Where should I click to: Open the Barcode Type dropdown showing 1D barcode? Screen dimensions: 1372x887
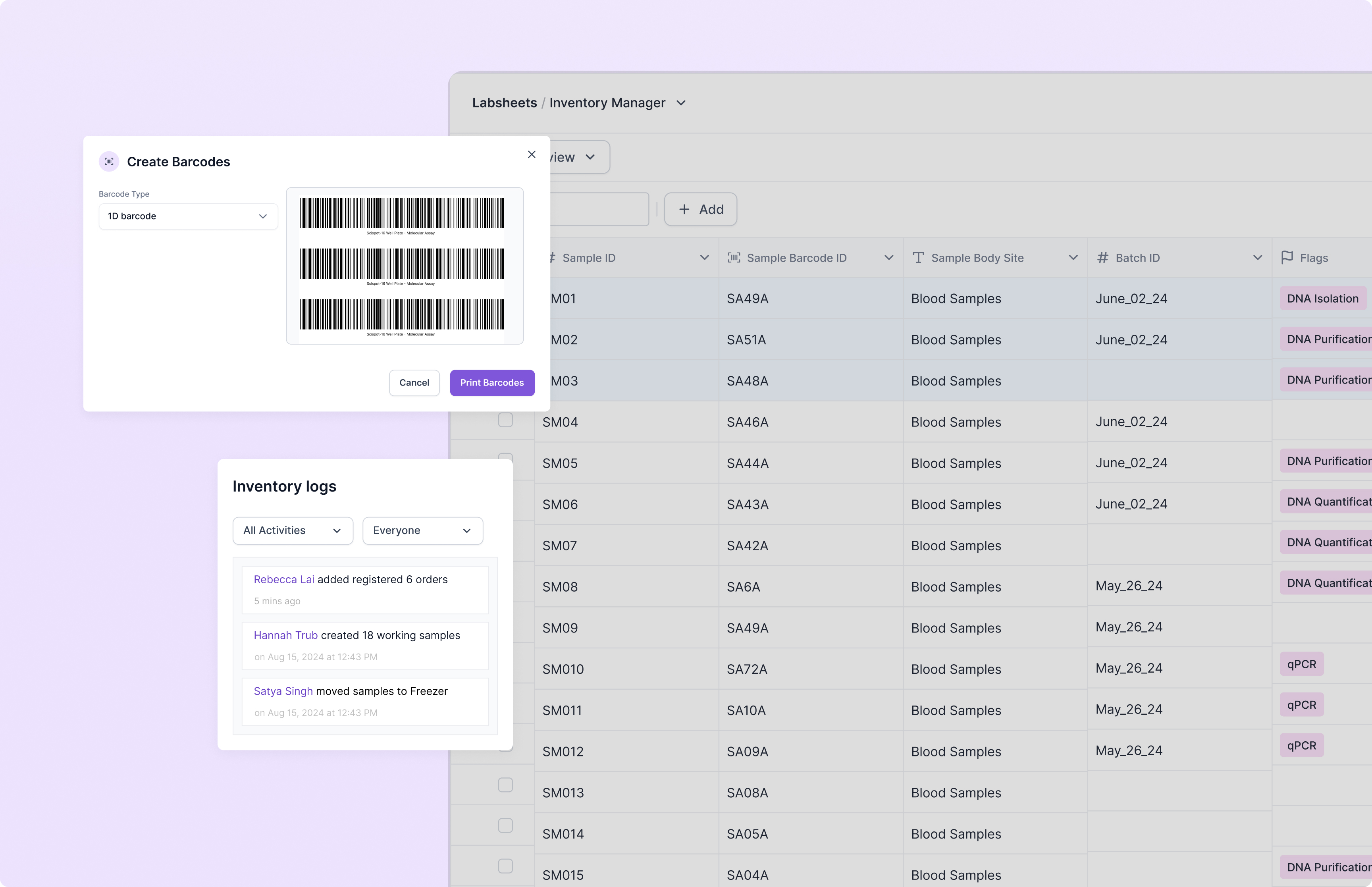[188, 216]
